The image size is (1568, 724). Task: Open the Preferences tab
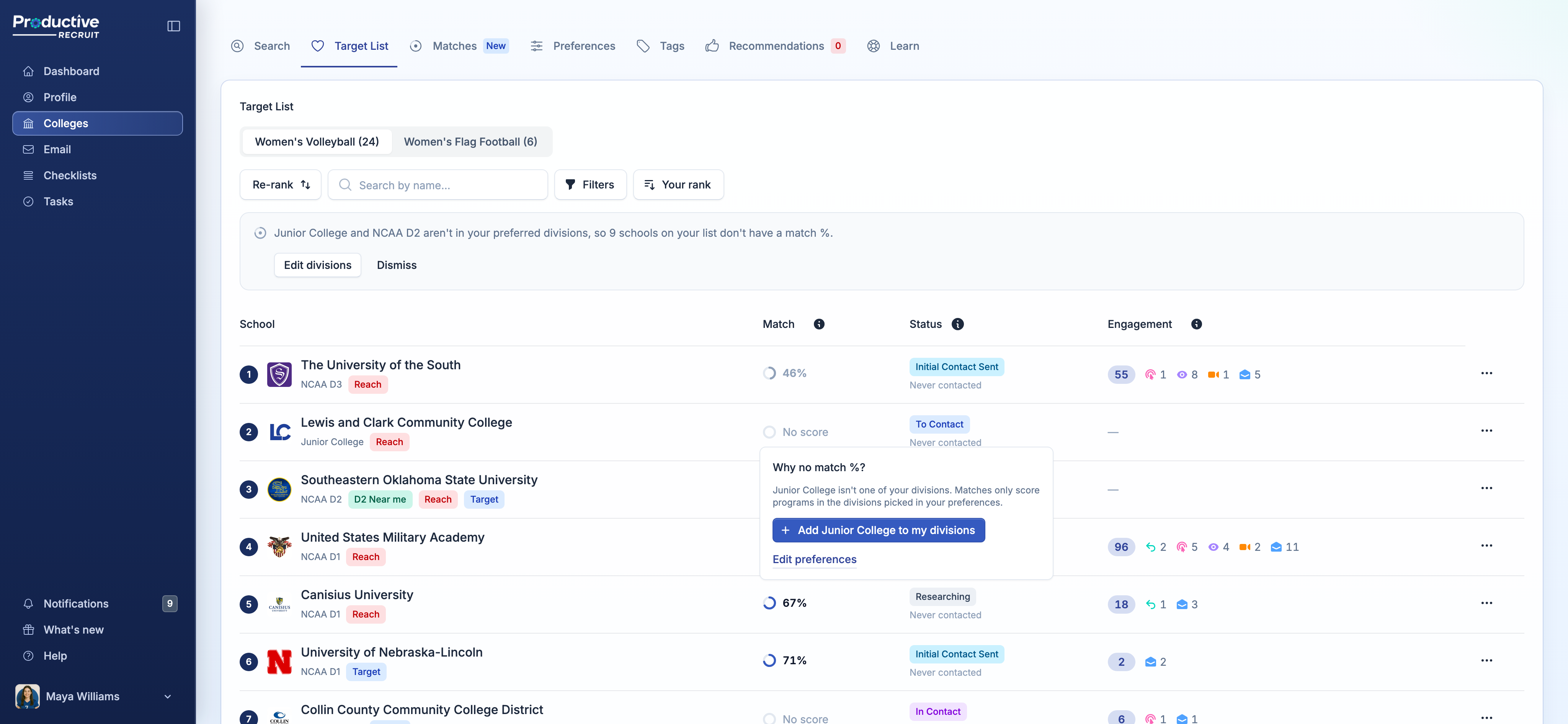pos(572,46)
